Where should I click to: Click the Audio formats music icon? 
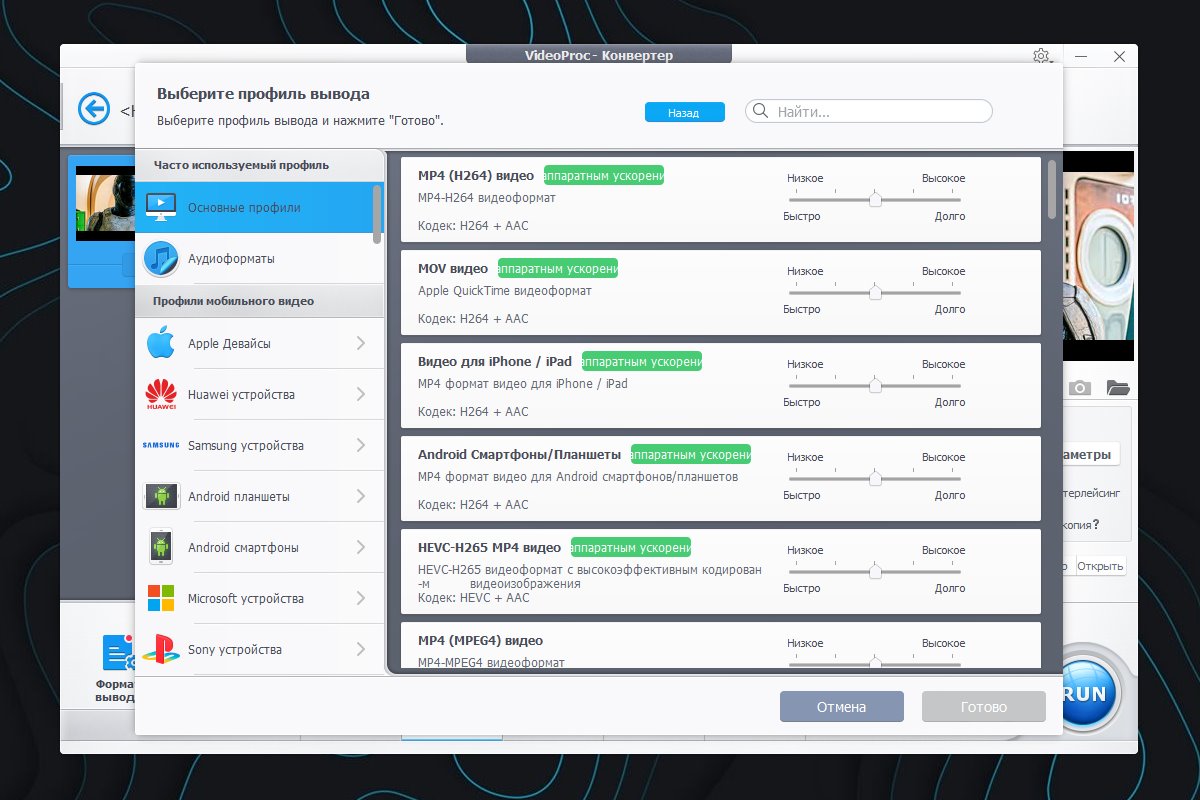160,259
